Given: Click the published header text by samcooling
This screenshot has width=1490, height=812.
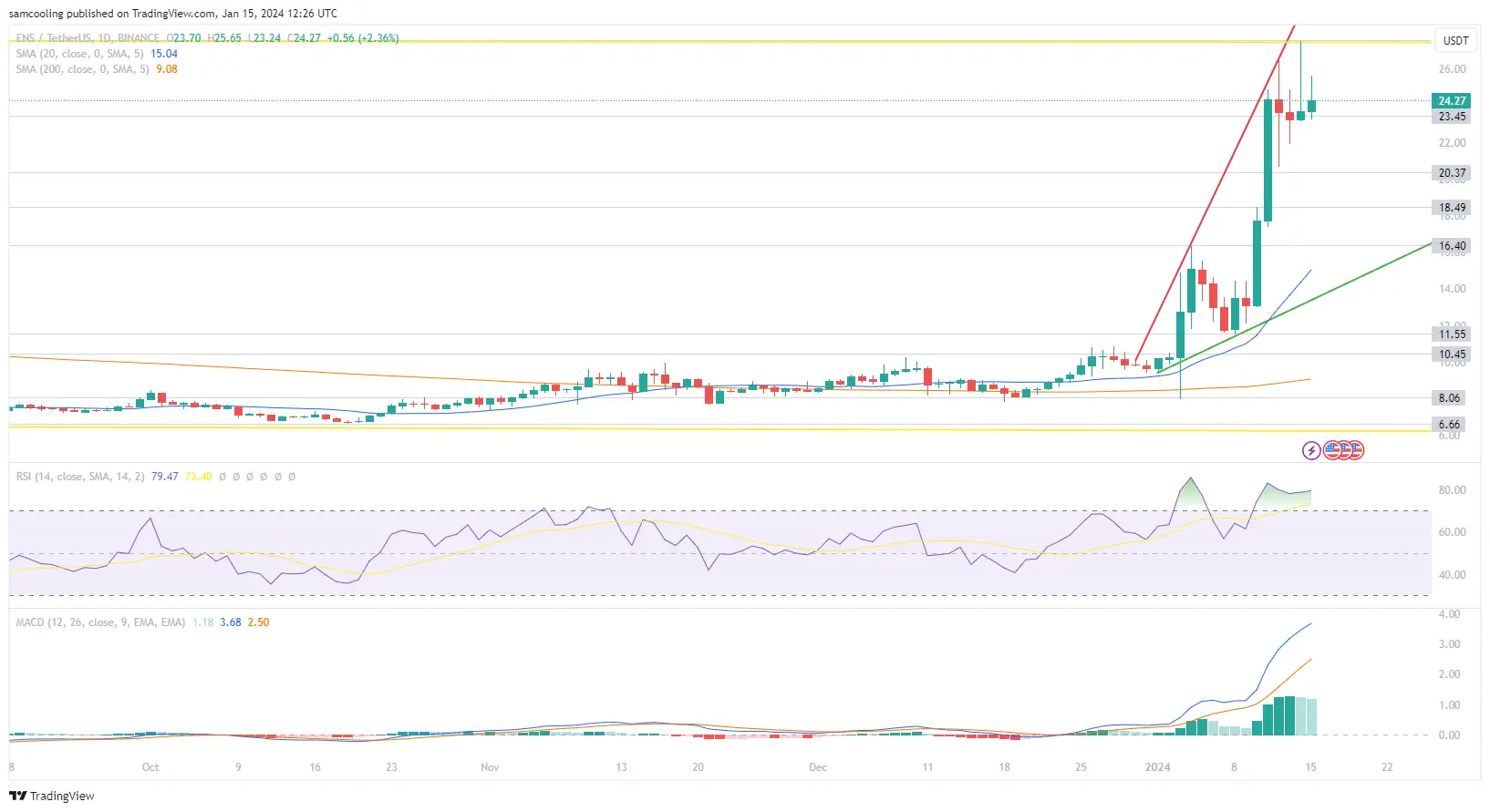Looking at the screenshot, I should (x=173, y=14).
